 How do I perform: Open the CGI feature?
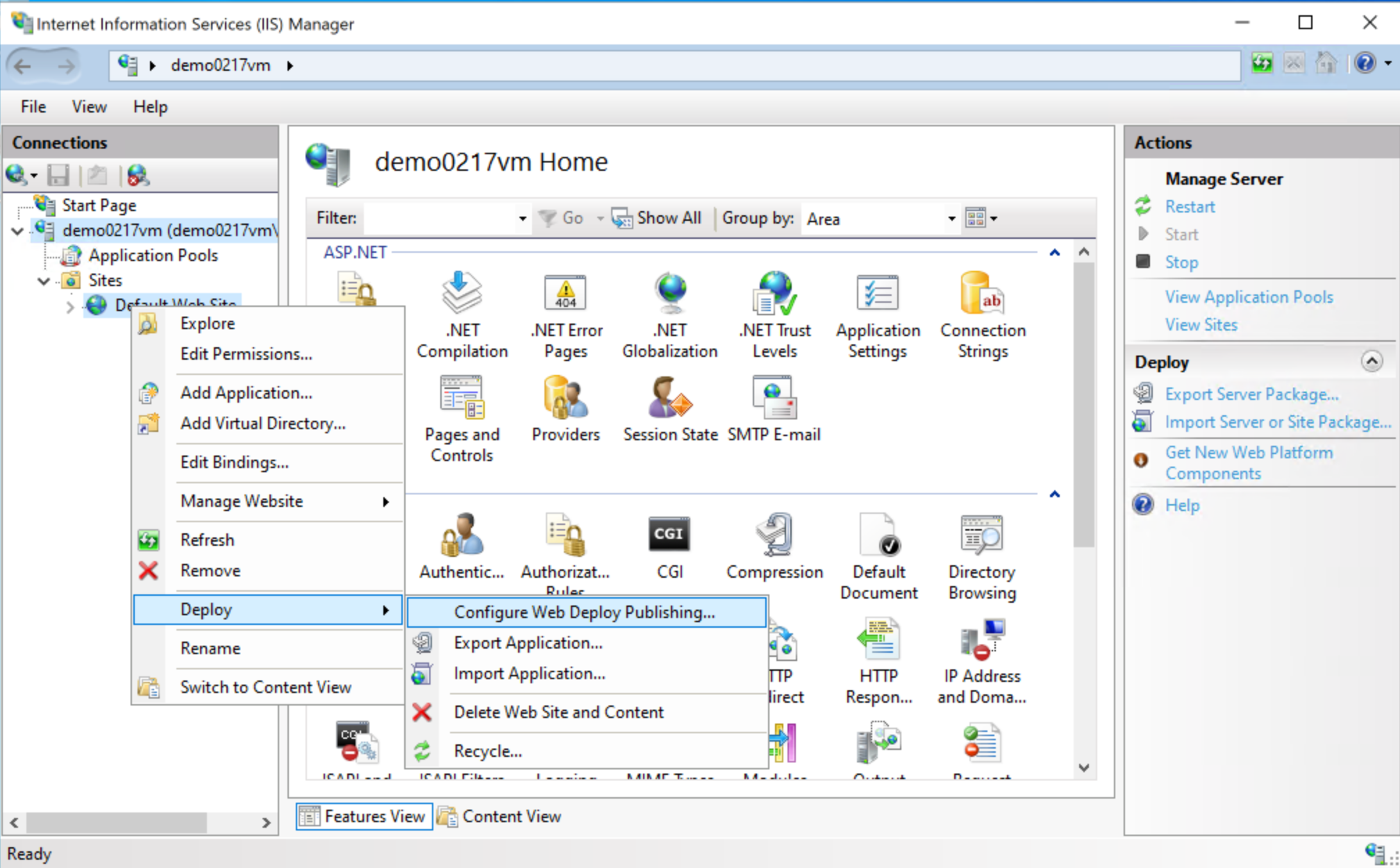click(x=669, y=549)
